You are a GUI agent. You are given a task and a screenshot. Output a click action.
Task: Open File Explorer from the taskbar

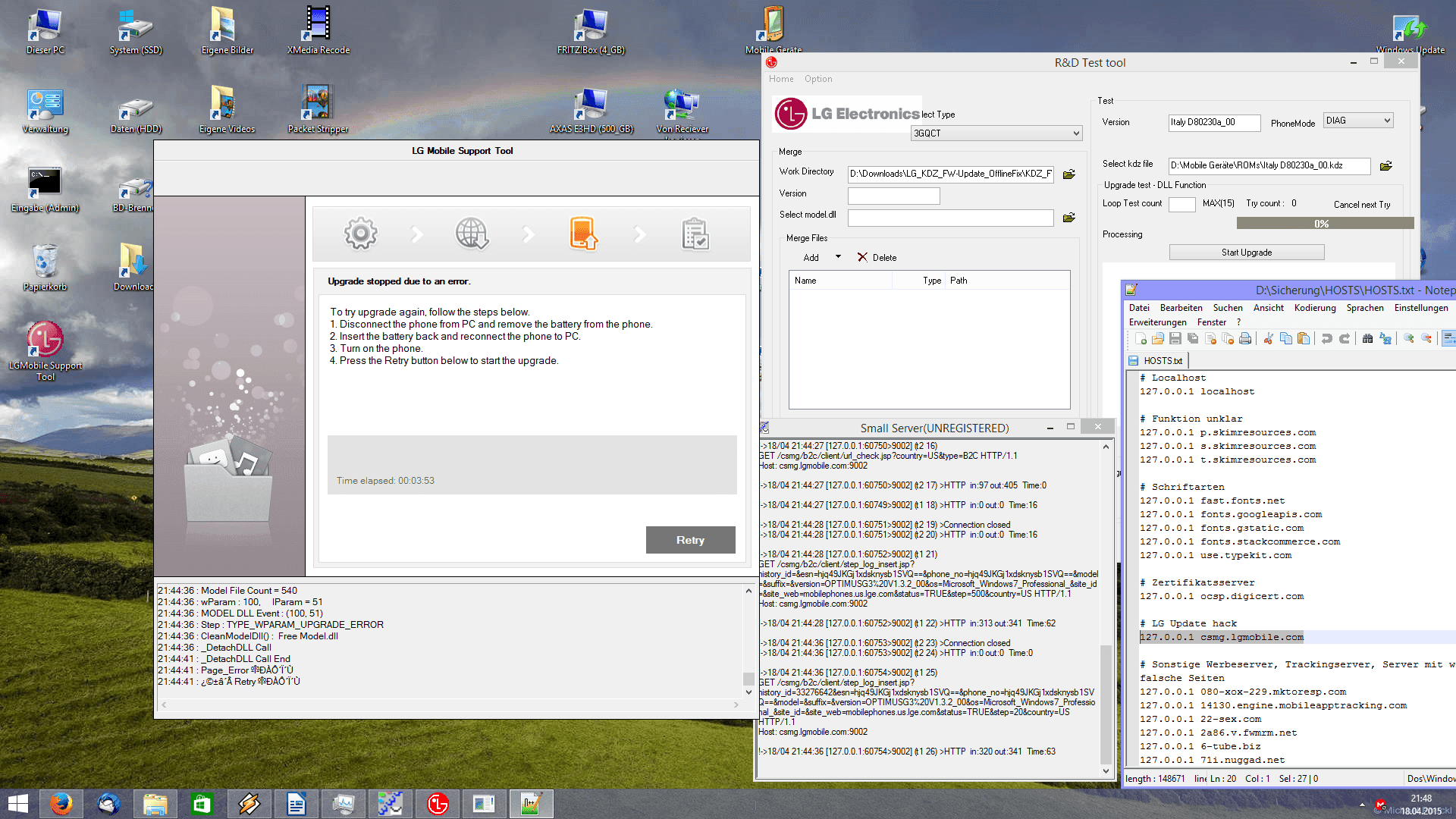pyautogui.click(x=155, y=804)
